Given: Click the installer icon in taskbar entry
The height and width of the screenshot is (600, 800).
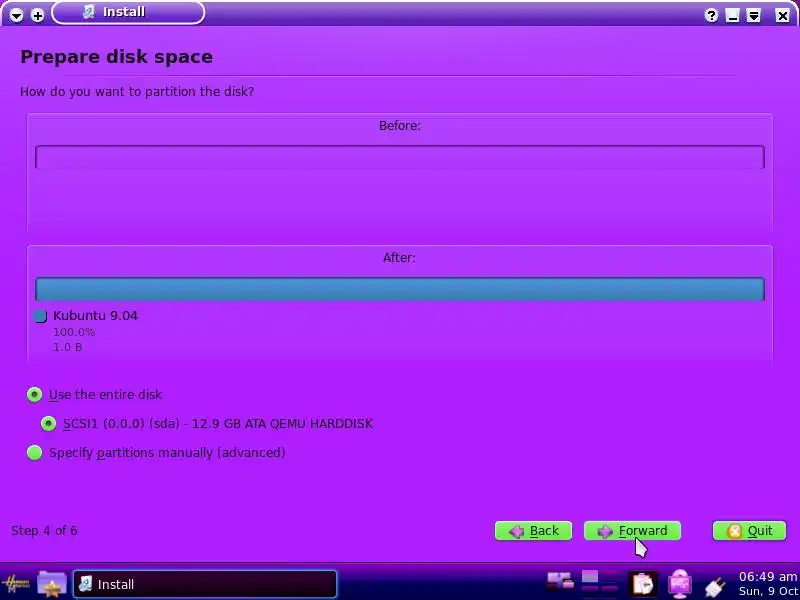Looking at the screenshot, I should click(86, 584).
